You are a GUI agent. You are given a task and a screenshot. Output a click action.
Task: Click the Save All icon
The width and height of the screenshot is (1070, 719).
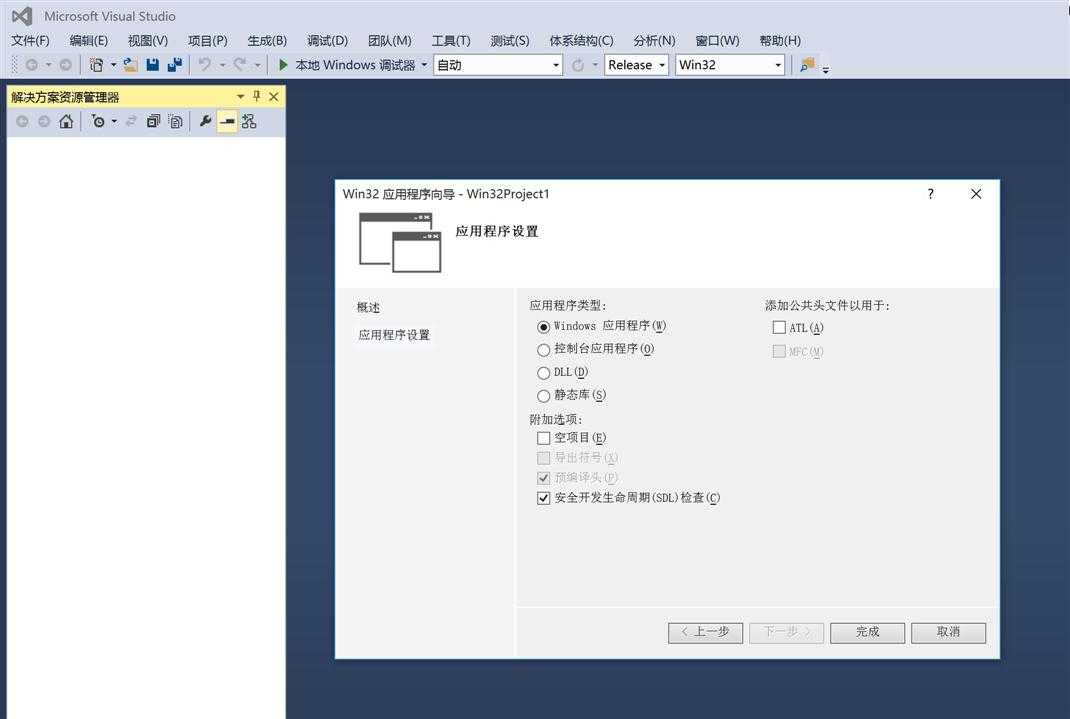pos(175,65)
